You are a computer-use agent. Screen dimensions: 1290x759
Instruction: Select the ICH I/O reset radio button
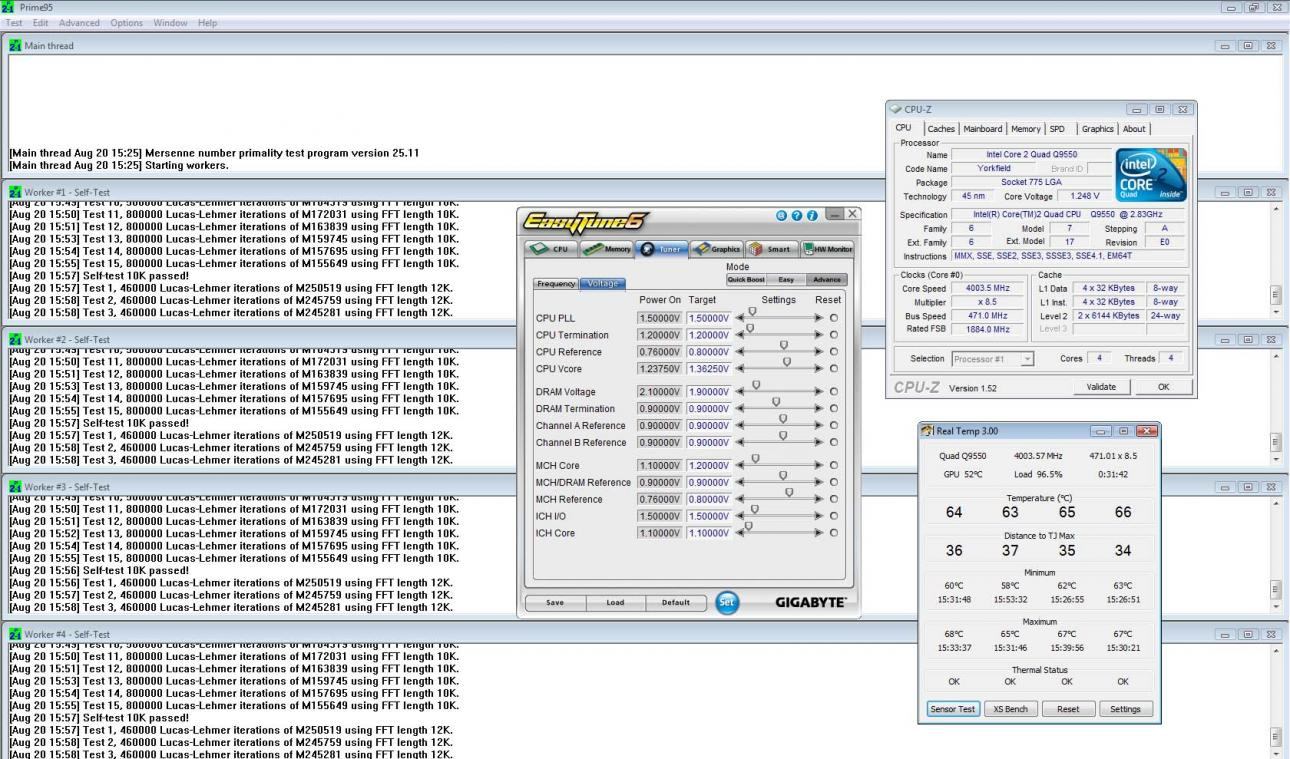(834, 516)
